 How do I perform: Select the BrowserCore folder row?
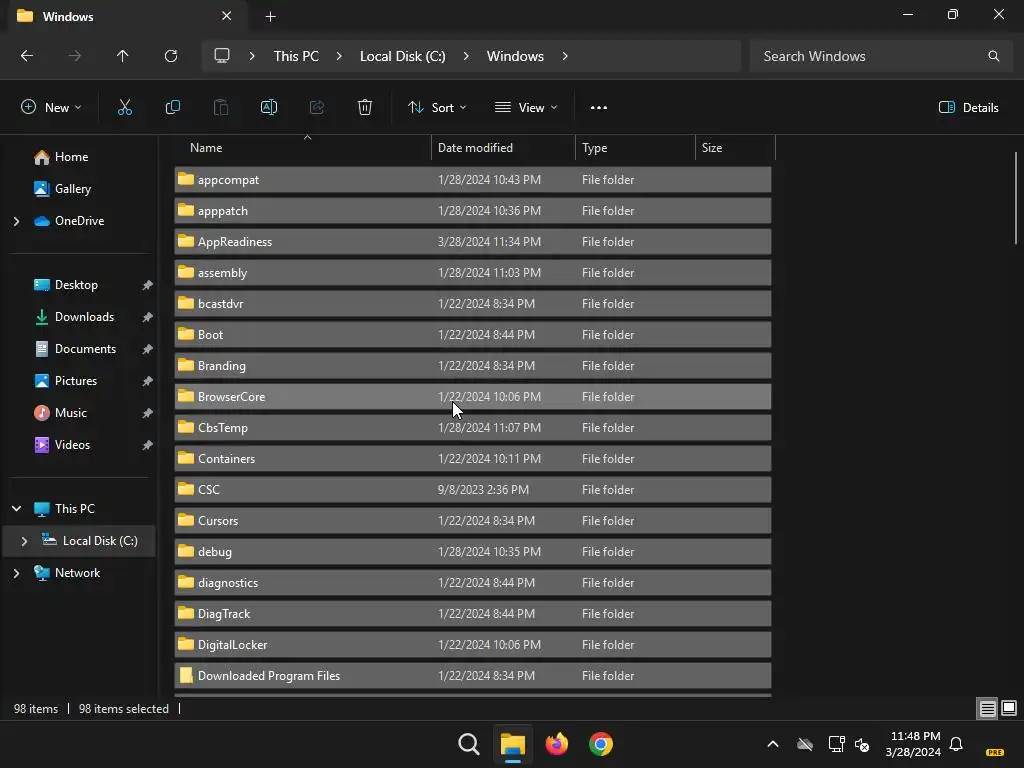tap(473, 396)
